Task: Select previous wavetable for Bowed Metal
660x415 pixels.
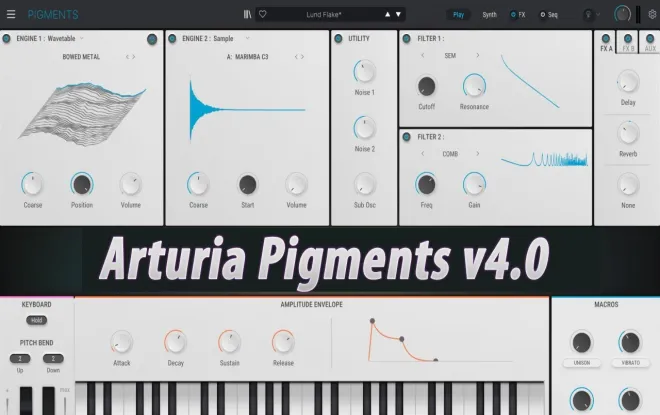Action: click(x=127, y=57)
